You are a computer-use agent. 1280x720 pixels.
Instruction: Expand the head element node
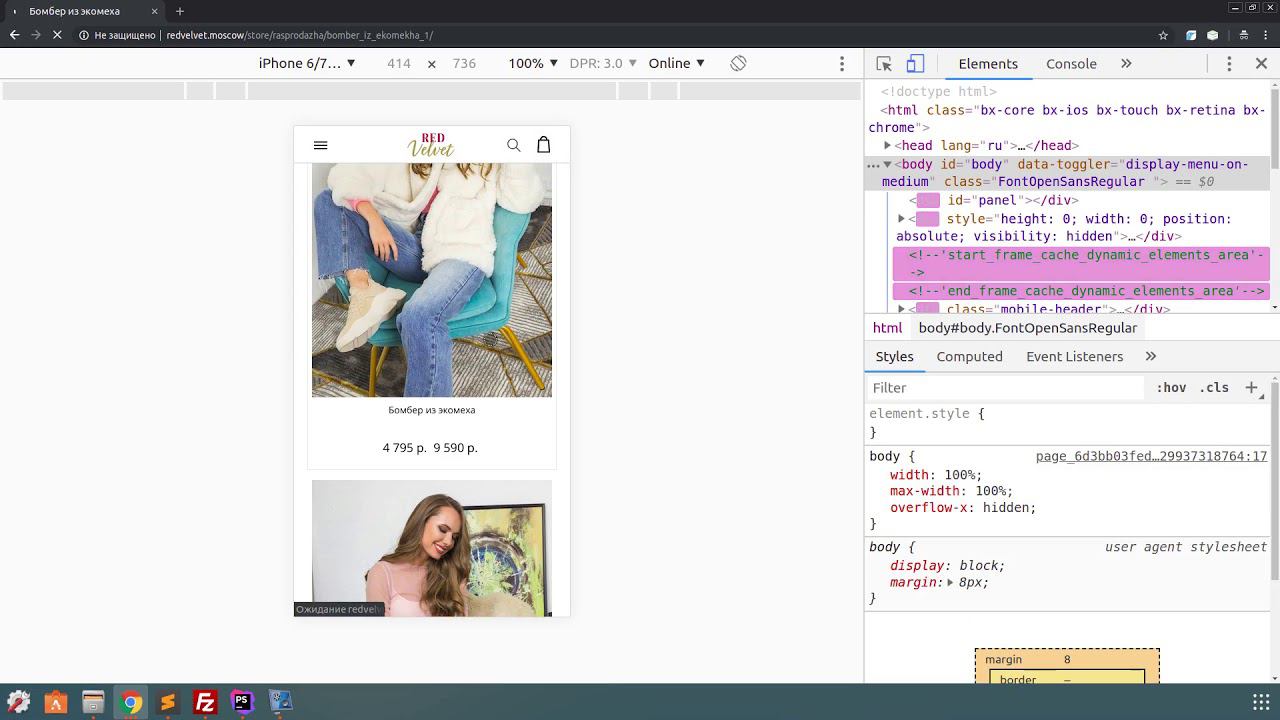(887, 145)
